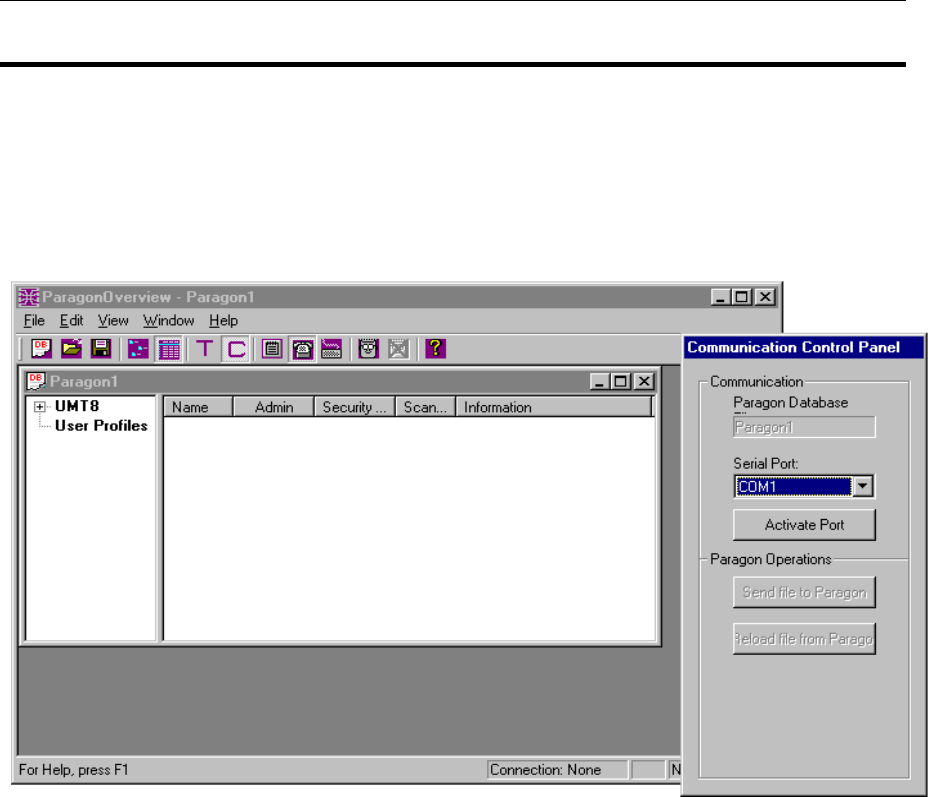Maximize the ParagonOverview main window
The image size is (929, 797).
click(742, 296)
